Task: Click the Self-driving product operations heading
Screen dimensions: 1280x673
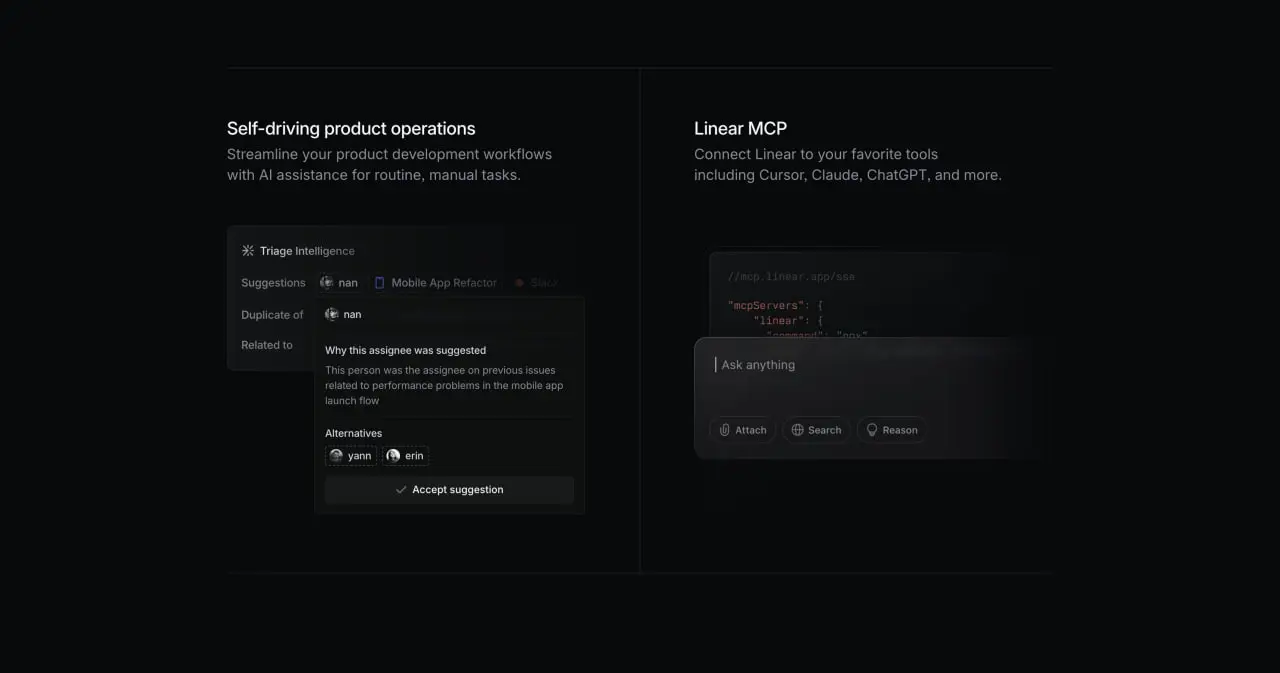Action: 351,128
